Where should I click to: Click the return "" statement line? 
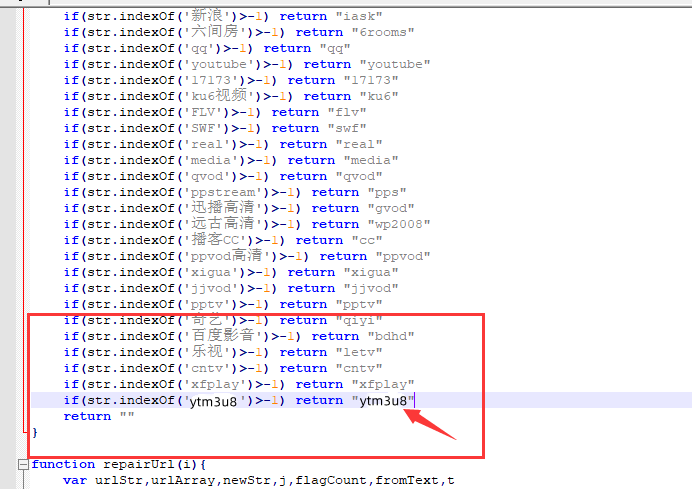pyautogui.click(x=99, y=416)
